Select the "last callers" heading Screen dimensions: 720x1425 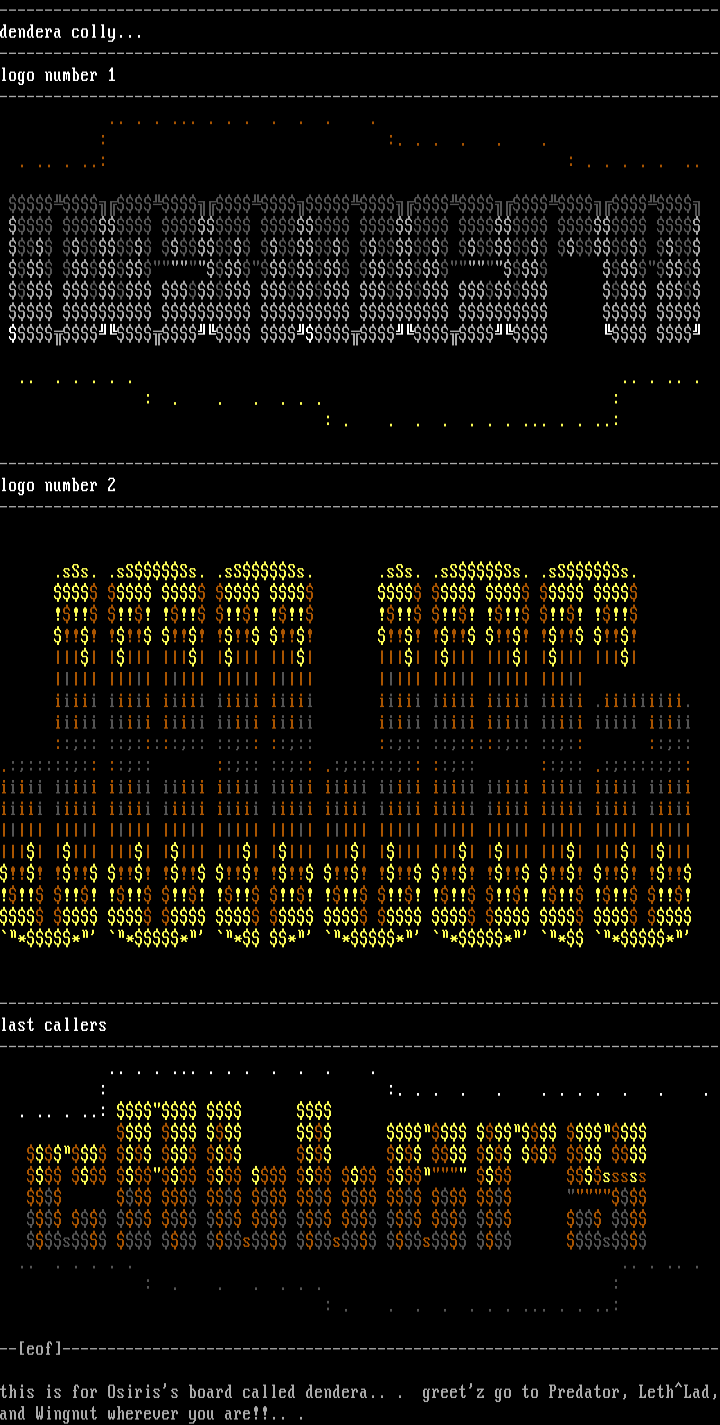[53, 1025]
